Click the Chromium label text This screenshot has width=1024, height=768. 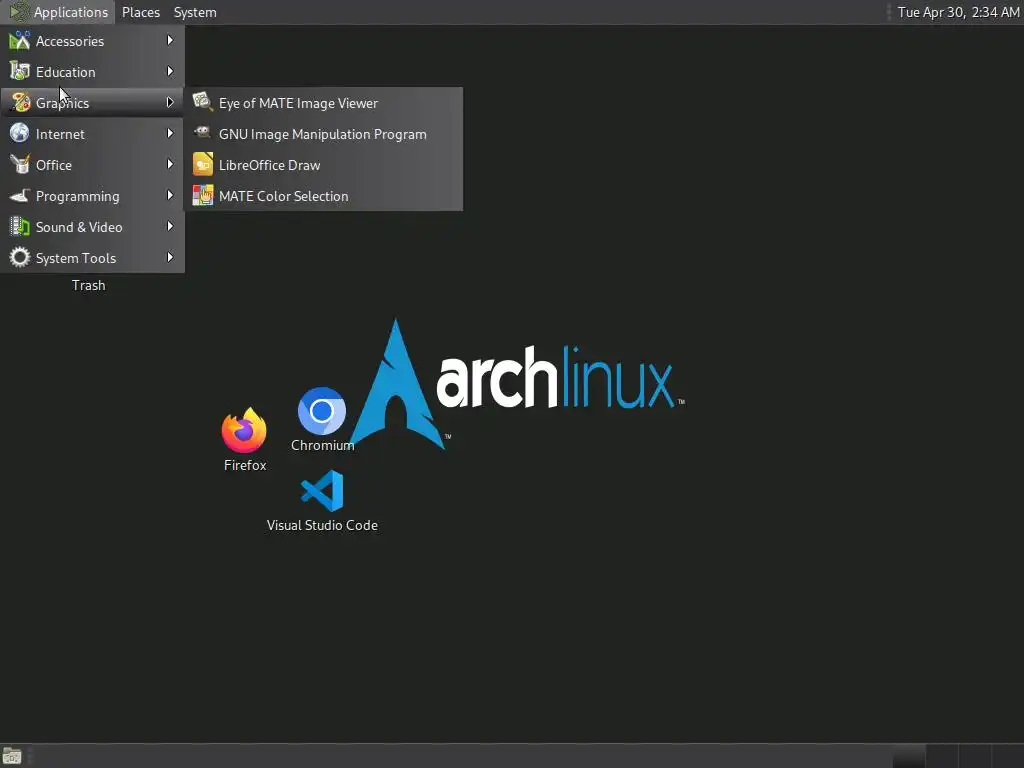(x=323, y=445)
